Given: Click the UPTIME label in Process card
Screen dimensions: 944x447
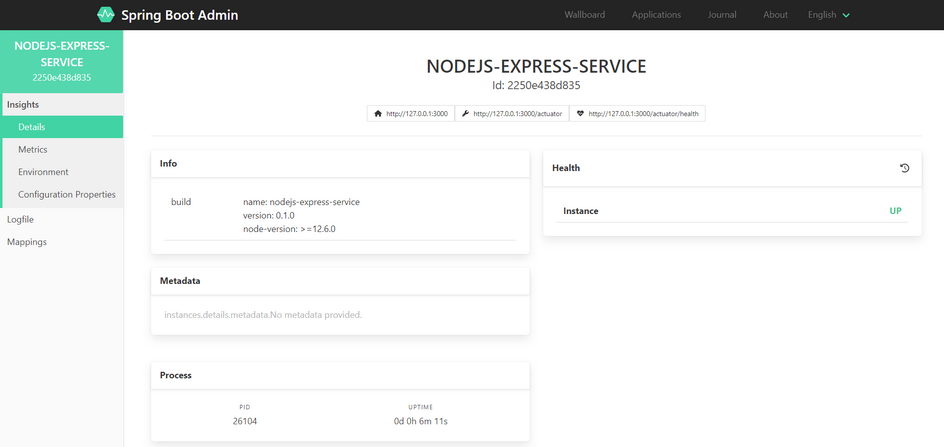Looking at the screenshot, I should coord(420,407).
